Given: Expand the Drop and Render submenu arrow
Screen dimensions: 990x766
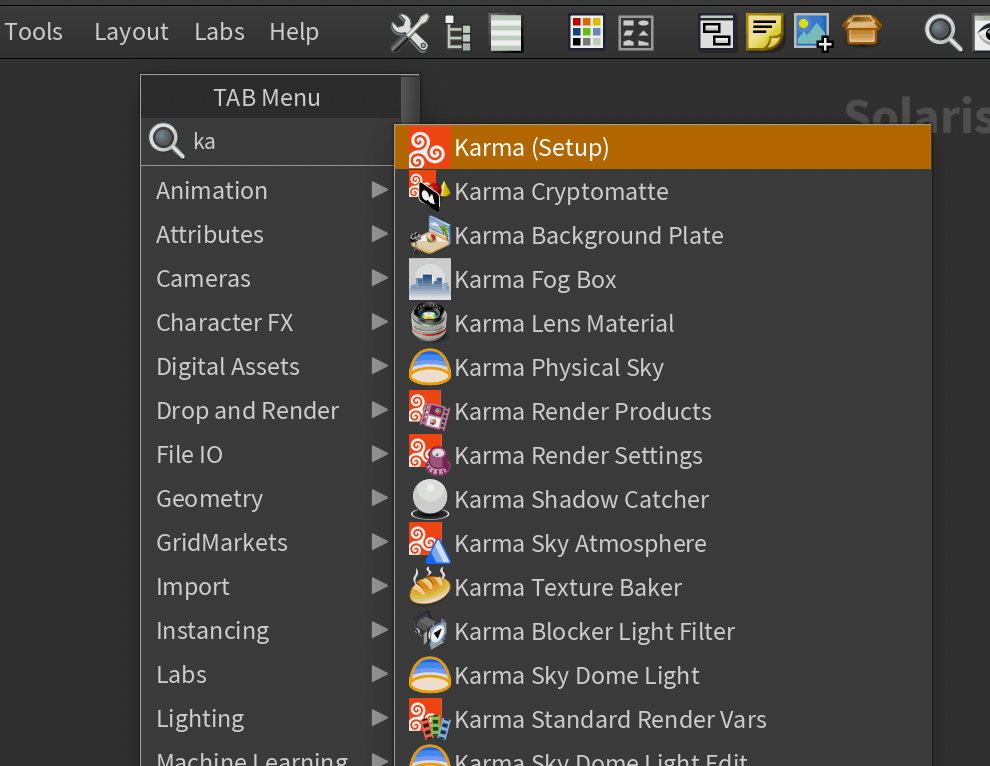Looking at the screenshot, I should click(379, 410).
